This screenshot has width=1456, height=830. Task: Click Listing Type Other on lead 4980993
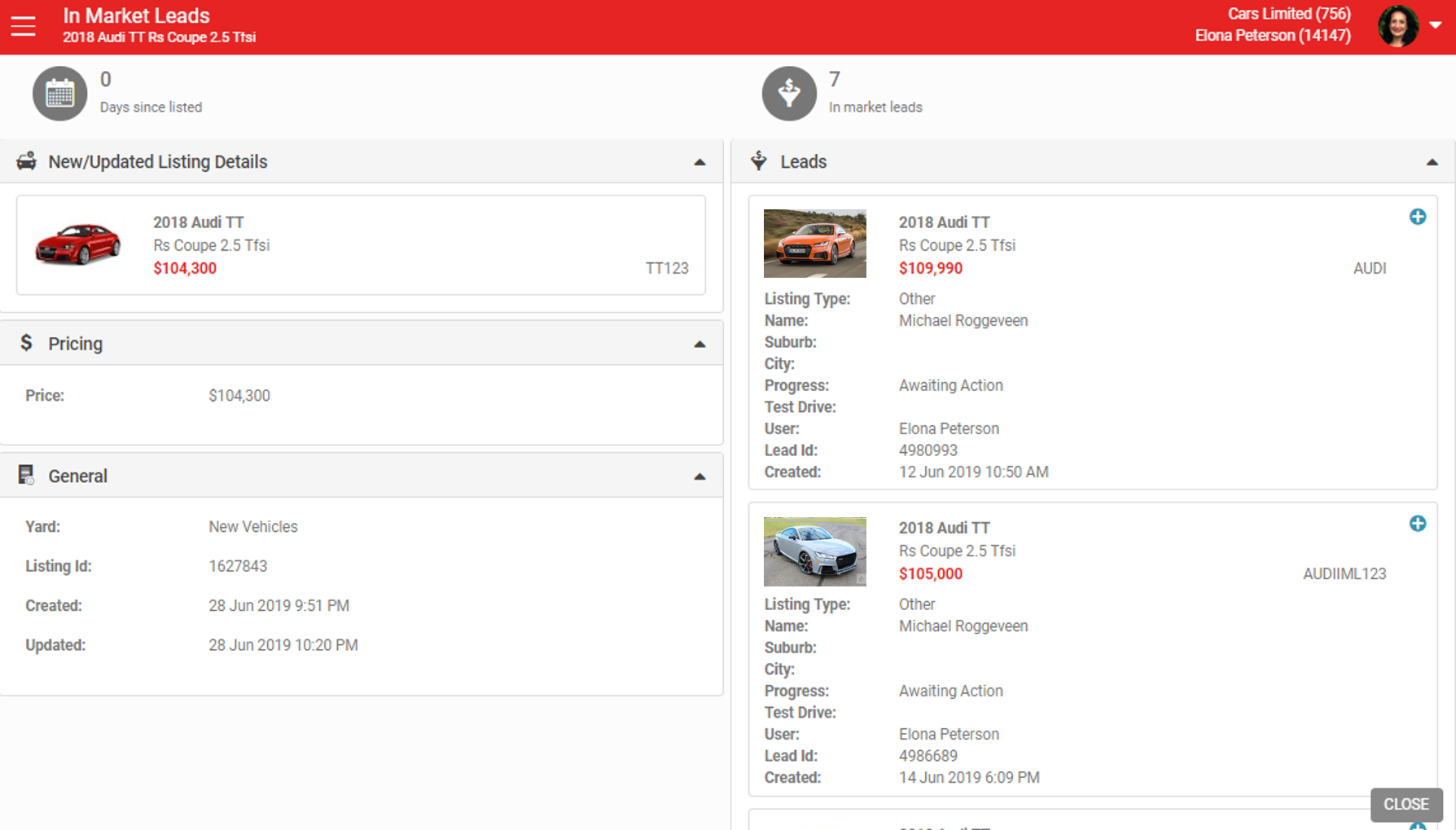click(917, 299)
